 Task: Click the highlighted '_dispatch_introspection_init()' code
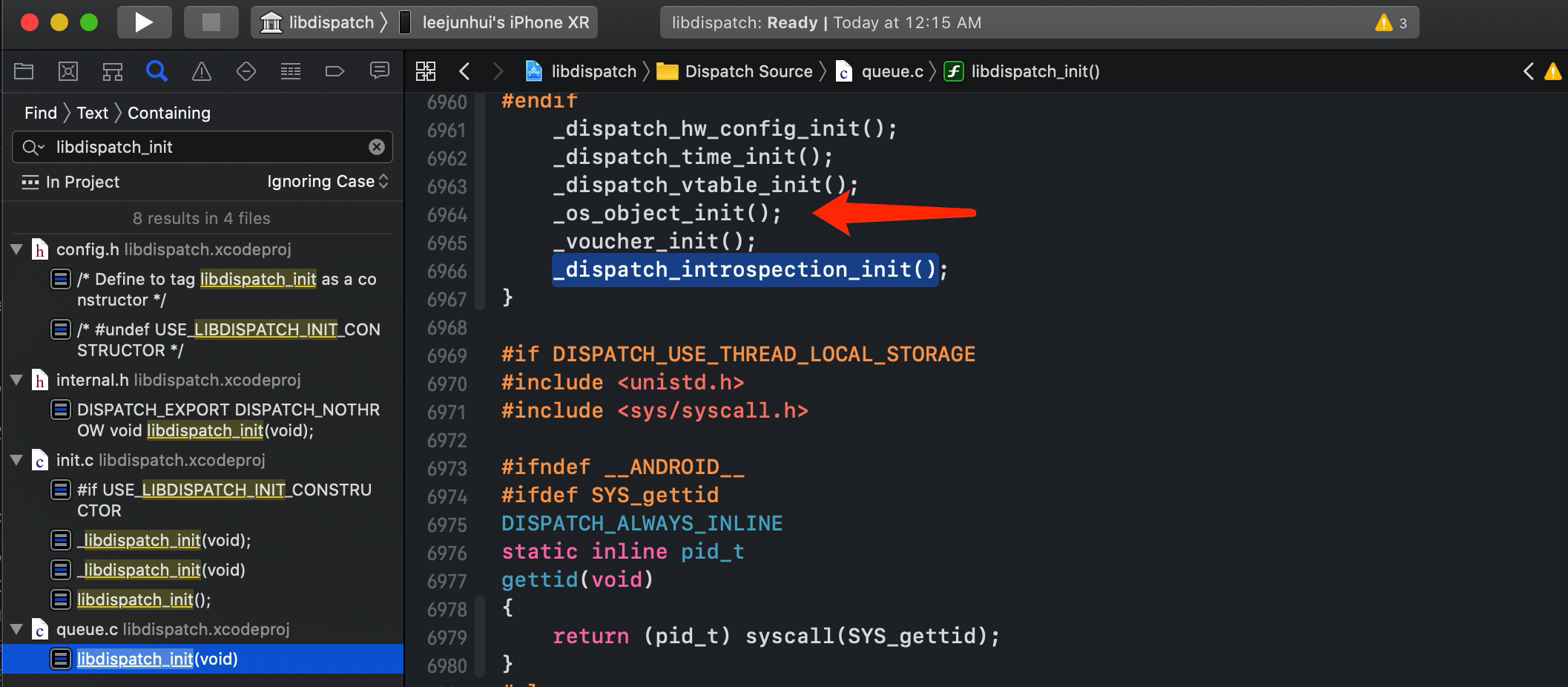point(745,269)
